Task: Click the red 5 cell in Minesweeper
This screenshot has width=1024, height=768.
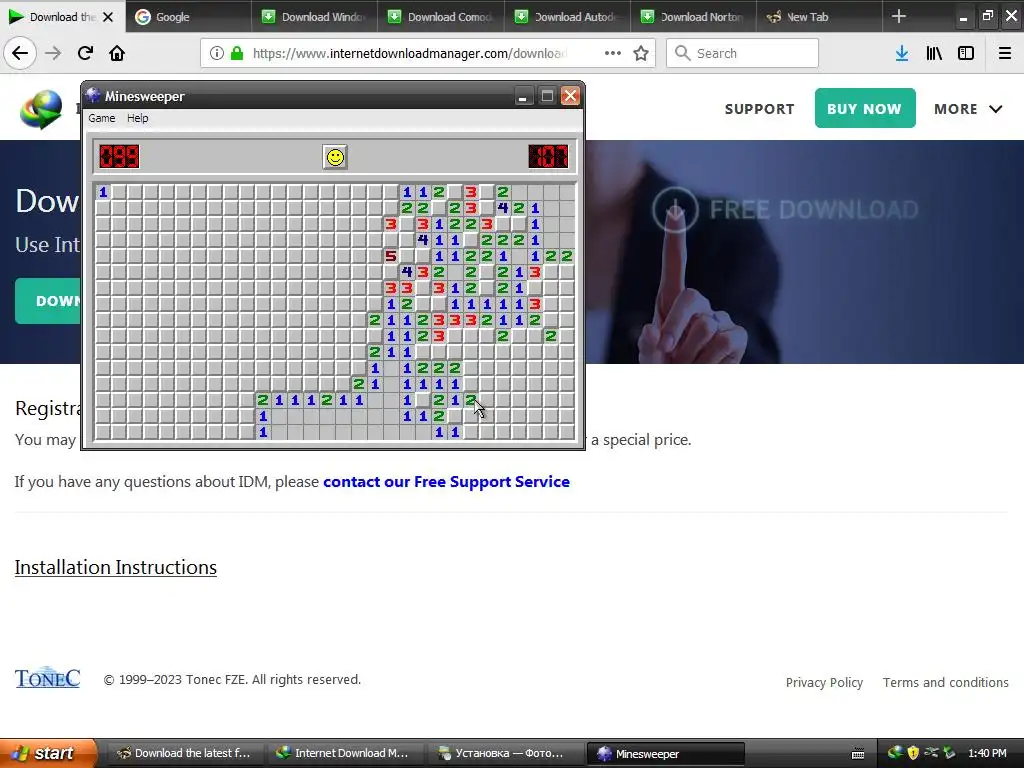Action: pyautogui.click(x=391, y=256)
